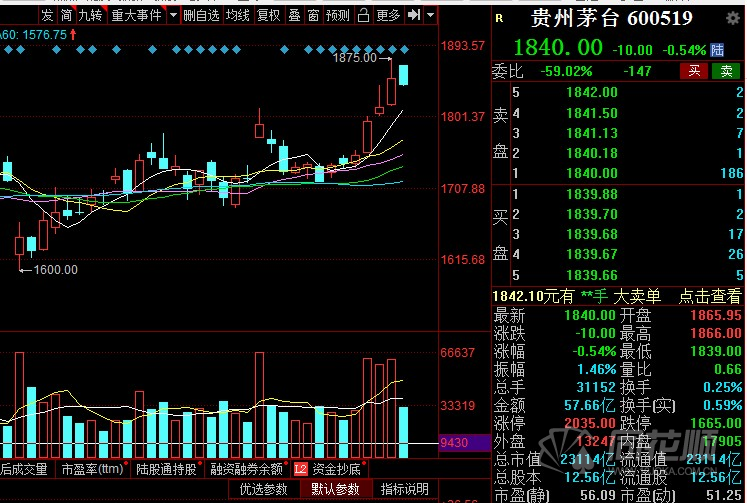Toggle the 均线 moving average lines
Image resolution: width=747 pixels, height=503 pixels.
coord(238,16)
